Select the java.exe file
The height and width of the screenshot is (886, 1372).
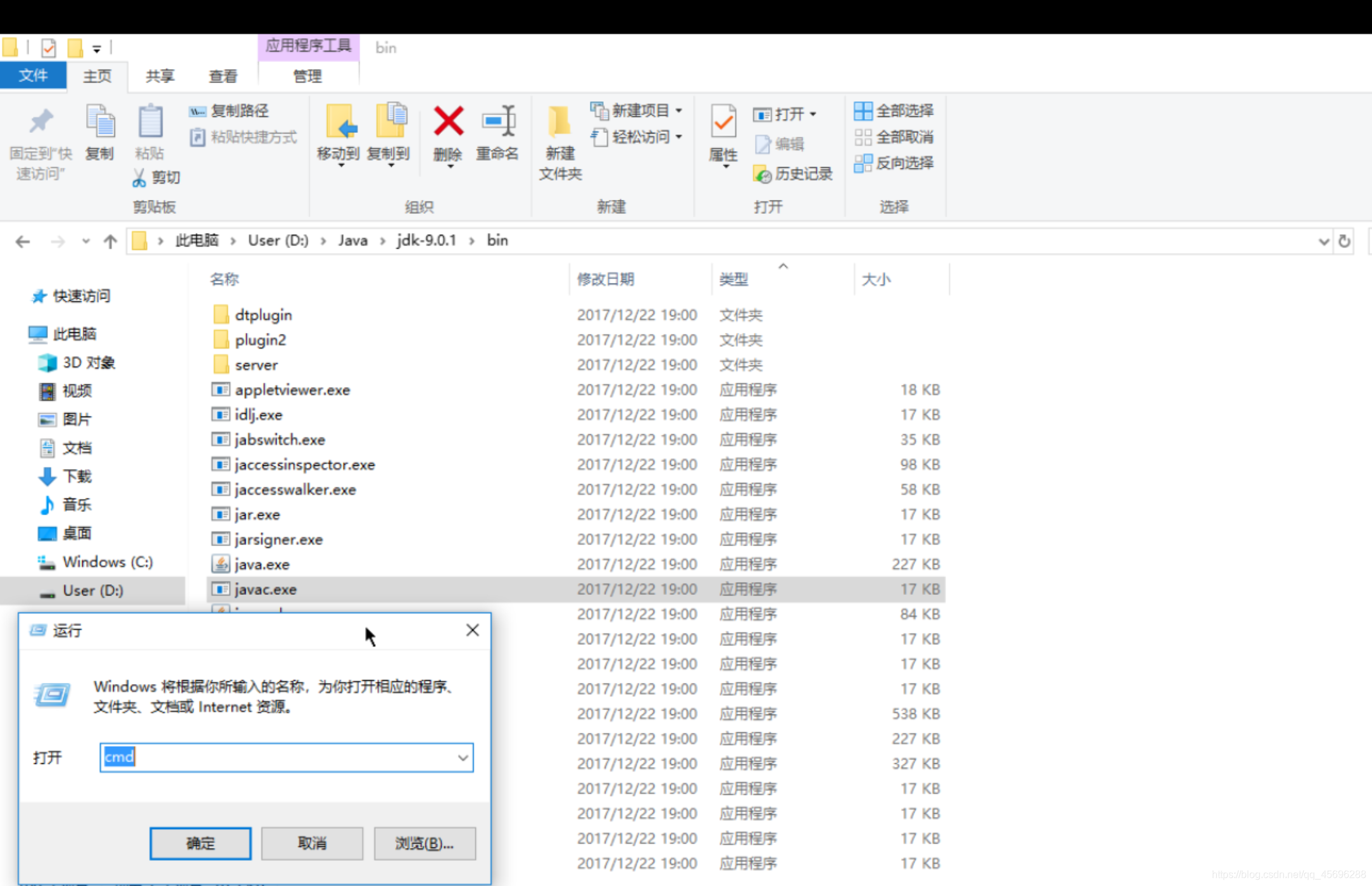(x=251, y=565)
